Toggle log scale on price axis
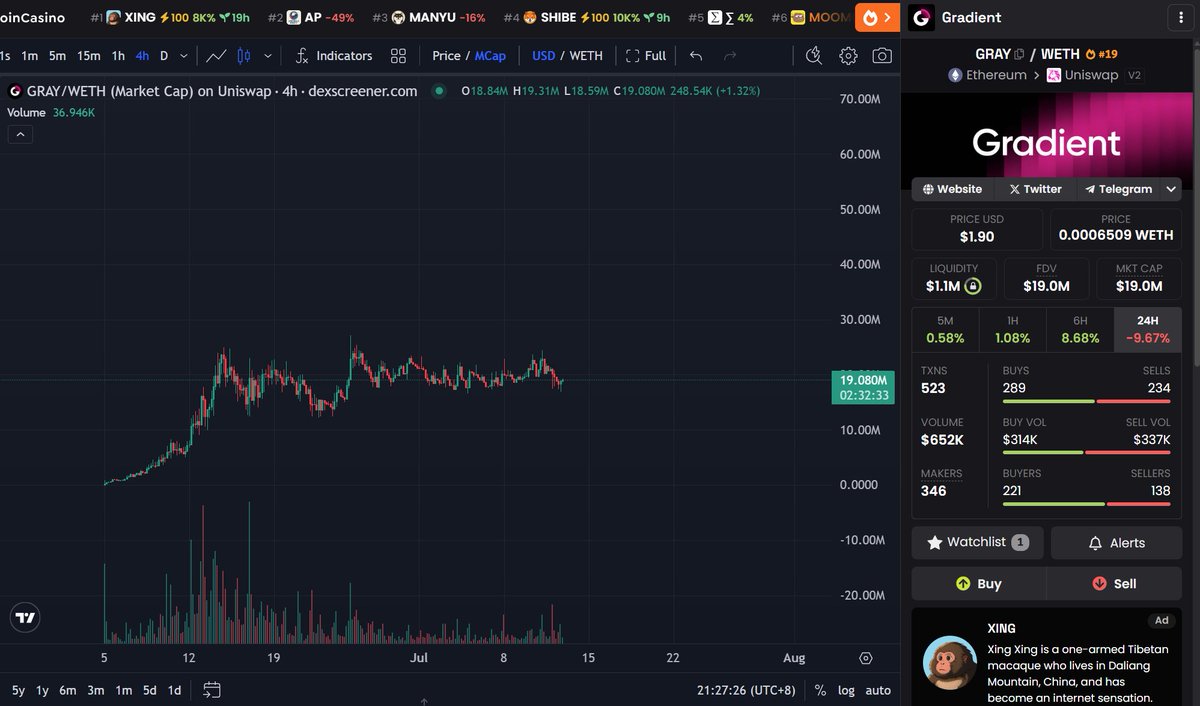This screenshot has height=706, width=1200. tap(846, 690)
